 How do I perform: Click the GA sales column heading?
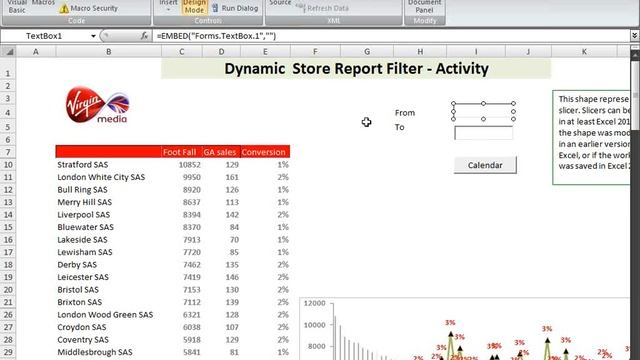point(220,152)
